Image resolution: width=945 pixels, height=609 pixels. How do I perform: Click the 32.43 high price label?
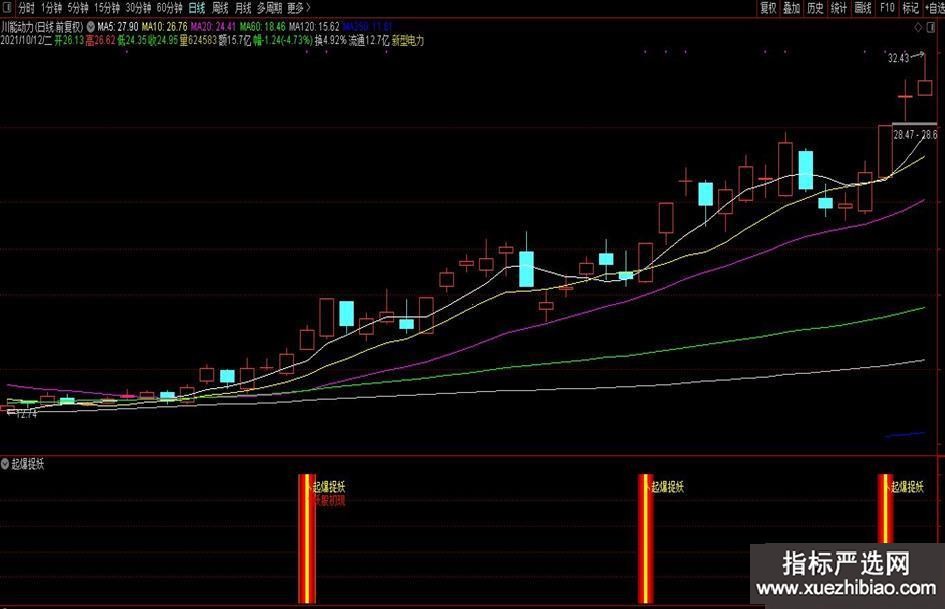pos(898,58)
